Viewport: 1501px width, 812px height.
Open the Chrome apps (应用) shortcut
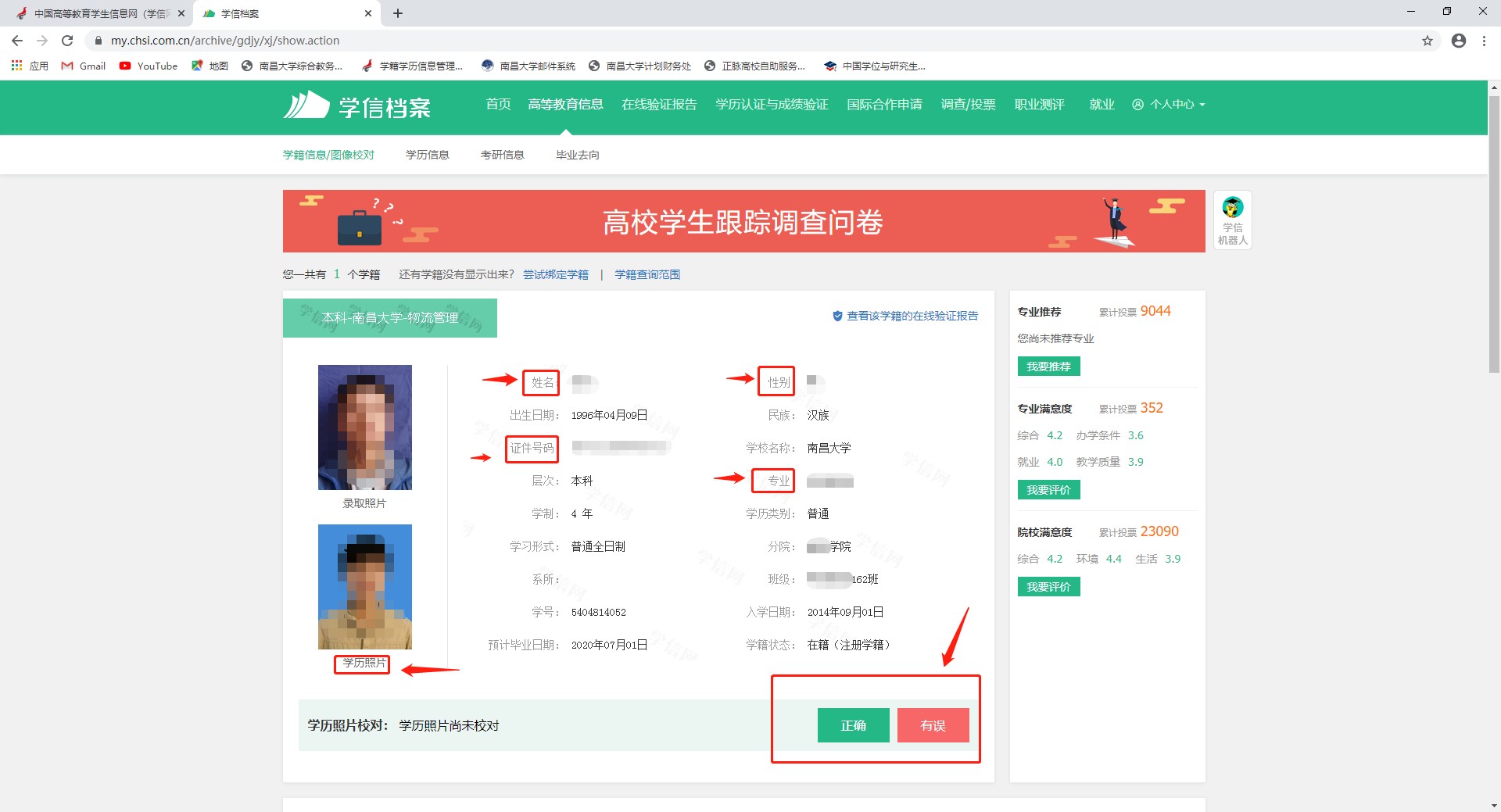tap(30, 66)
